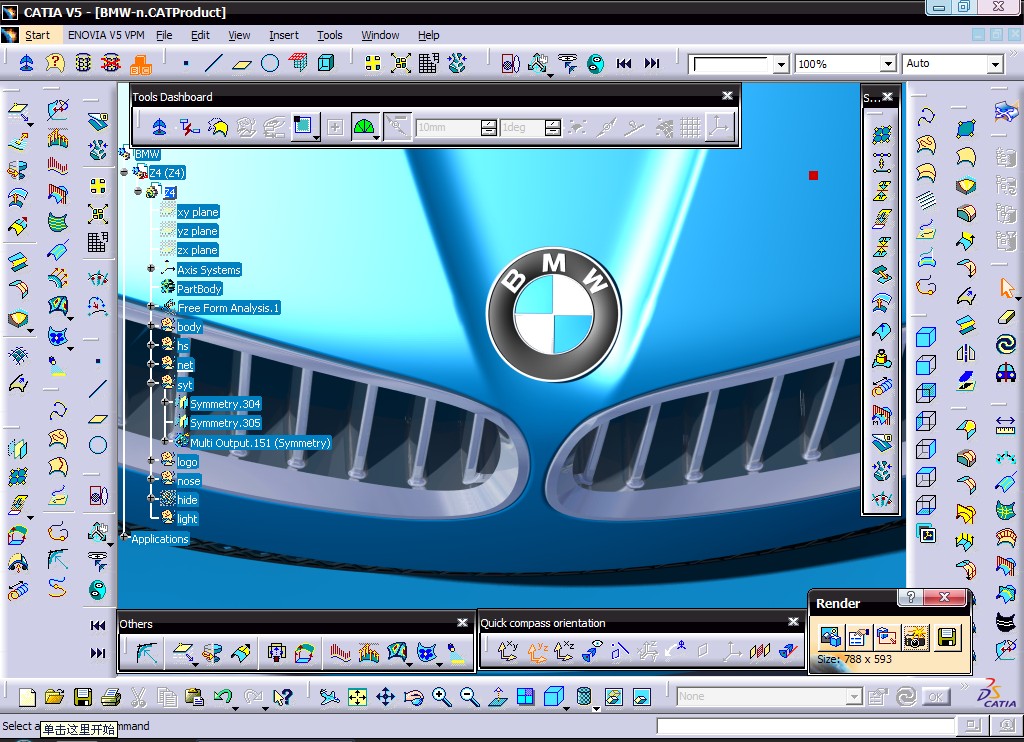Save the rendered image in the Render panel
The width and height of the screenshot is (1024, 742).
(946, 637)
